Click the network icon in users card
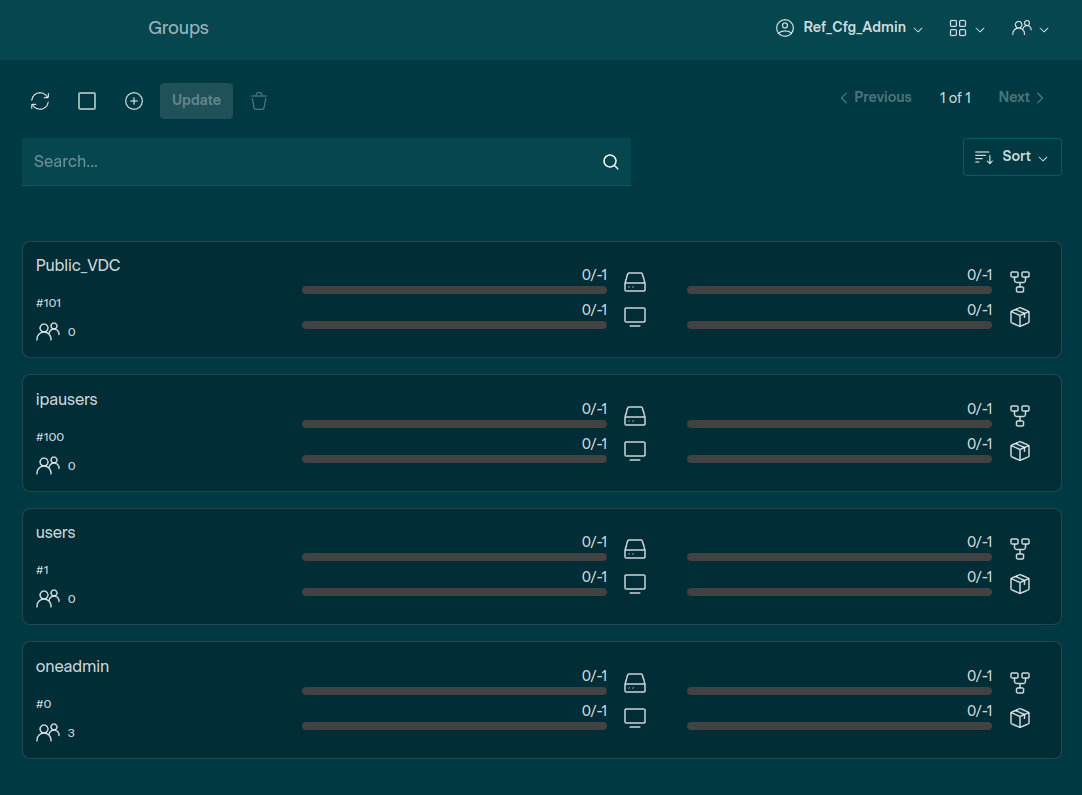This screenshot has height=795, width=1082. click(x=1020, y=549)
